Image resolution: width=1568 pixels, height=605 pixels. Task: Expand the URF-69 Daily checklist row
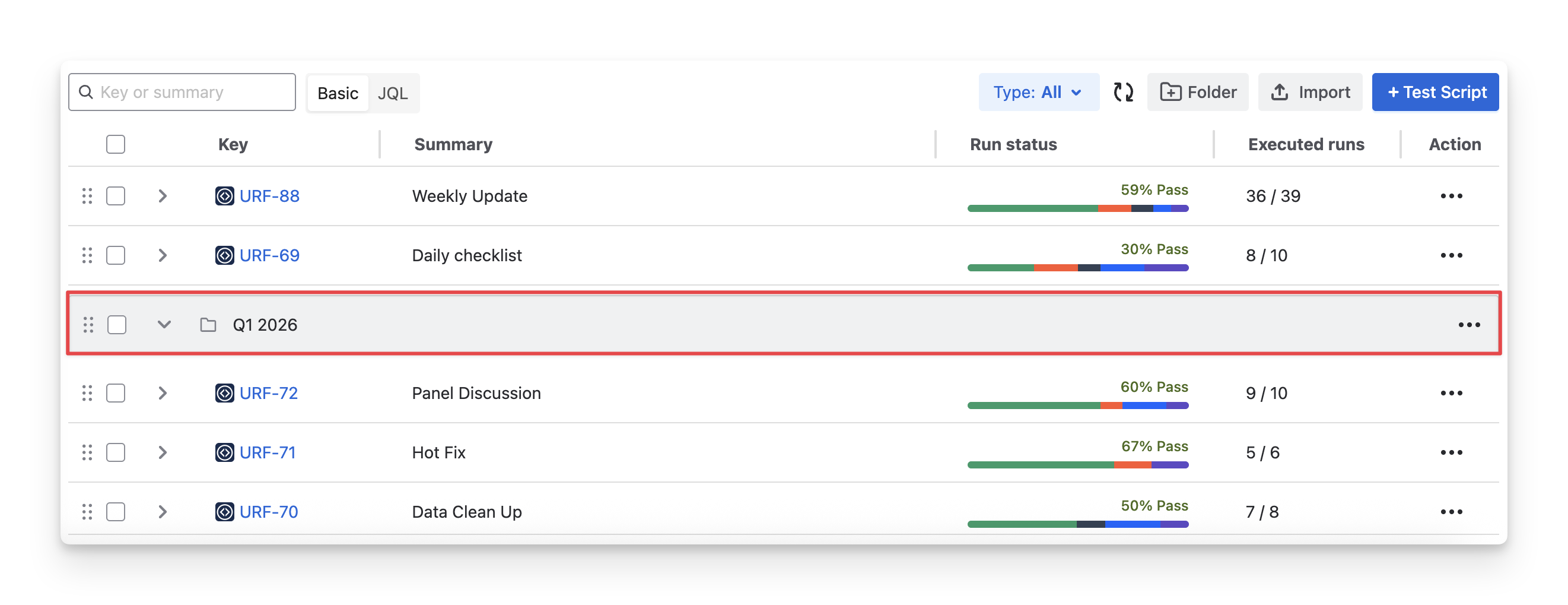point(163,255)
